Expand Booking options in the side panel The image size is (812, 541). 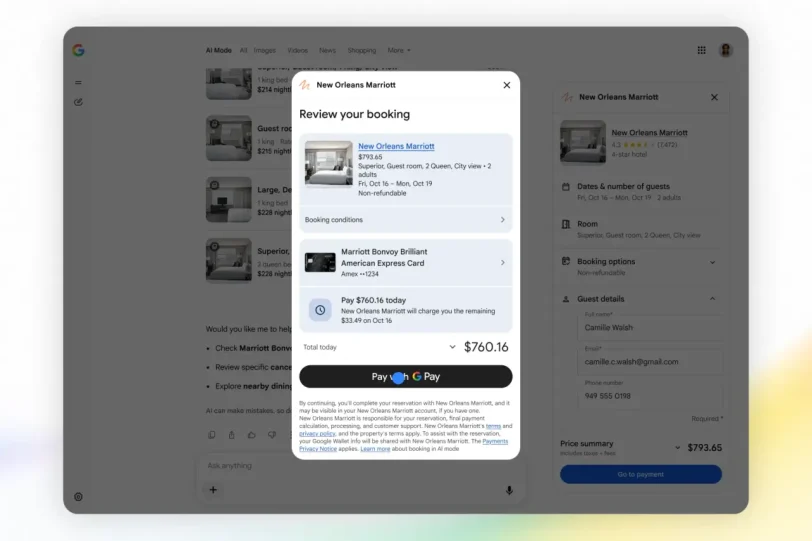(x=713, y=262)
